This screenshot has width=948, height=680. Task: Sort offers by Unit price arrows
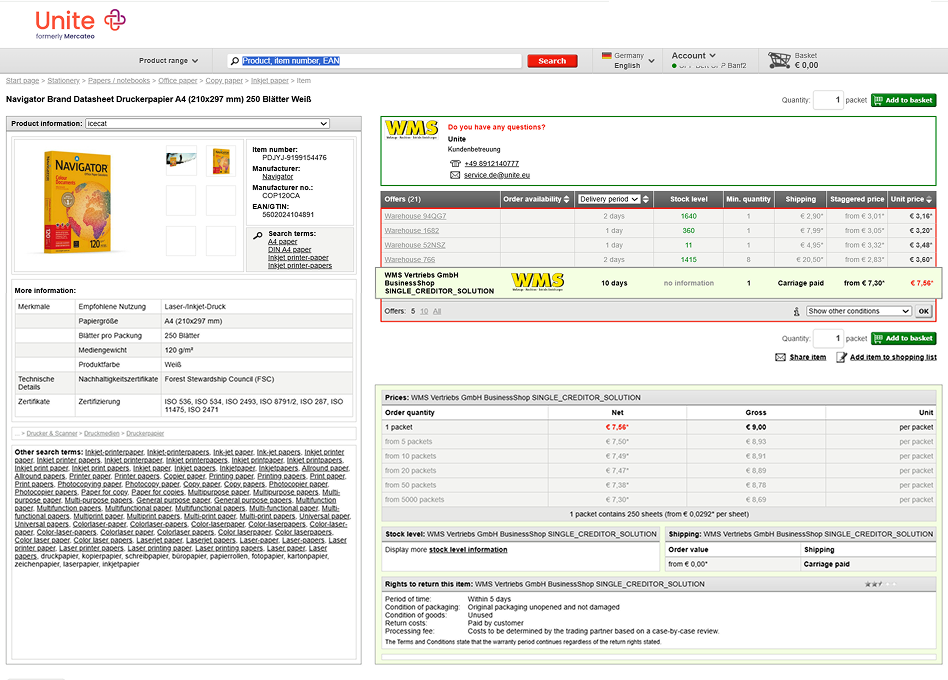tap(929, 199)
